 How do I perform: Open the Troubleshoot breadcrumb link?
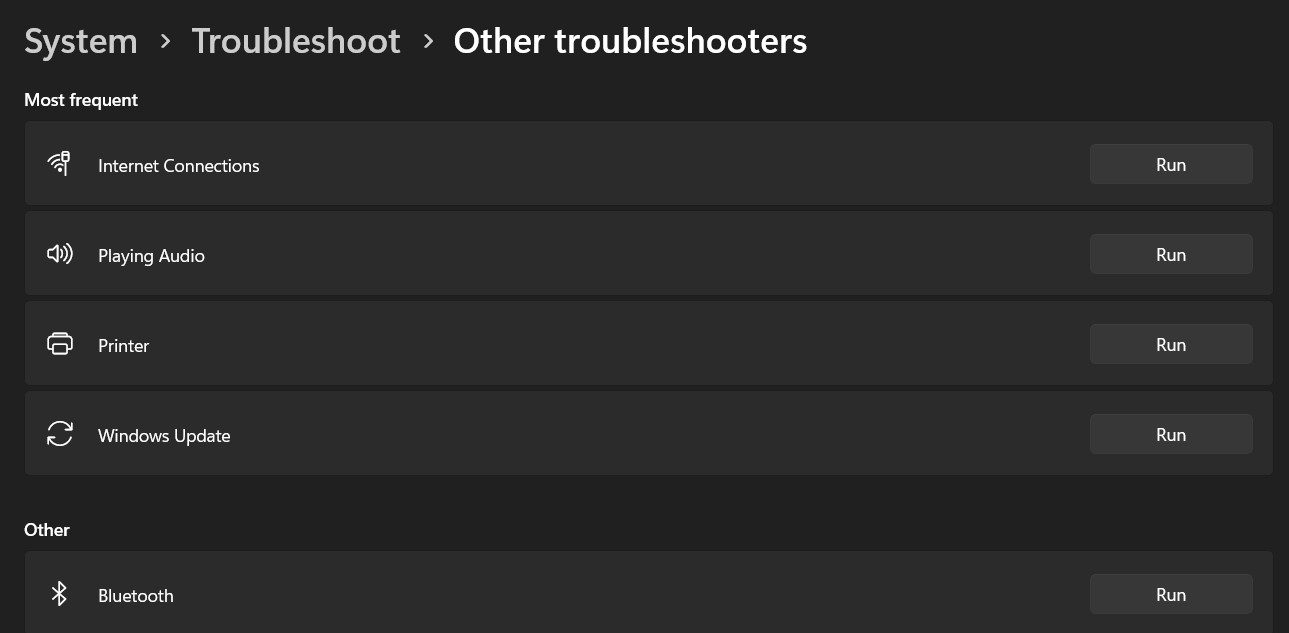coord(296,41)
